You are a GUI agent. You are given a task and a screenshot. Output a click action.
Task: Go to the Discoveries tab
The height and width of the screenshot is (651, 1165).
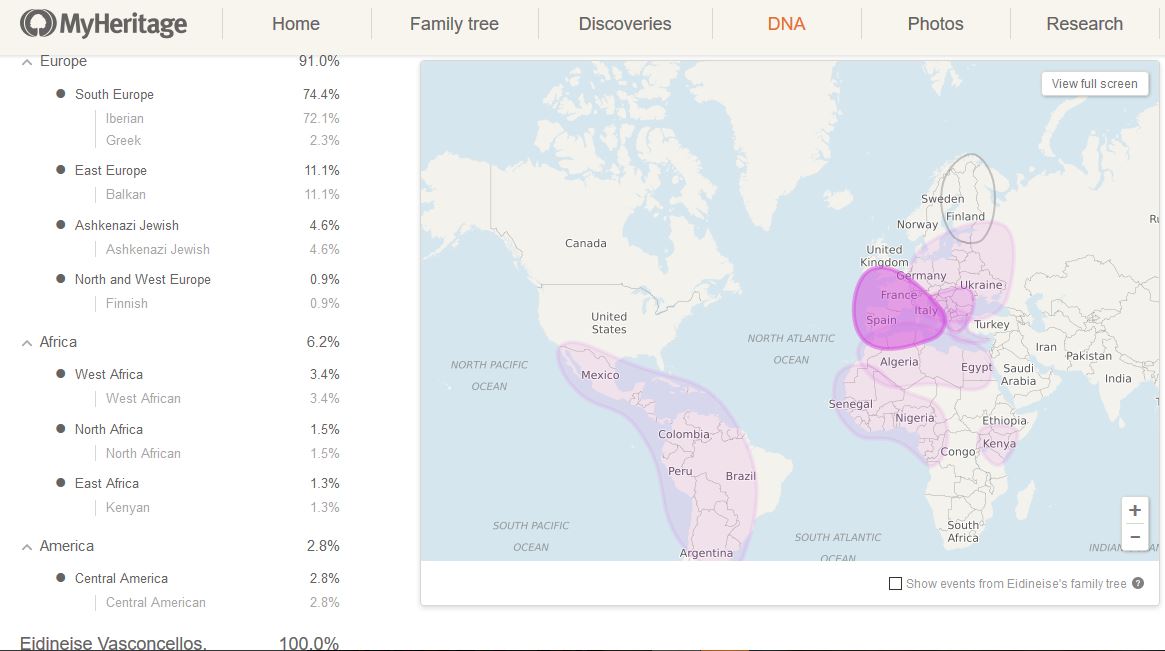pyautogui.click(x=625, y=24)
